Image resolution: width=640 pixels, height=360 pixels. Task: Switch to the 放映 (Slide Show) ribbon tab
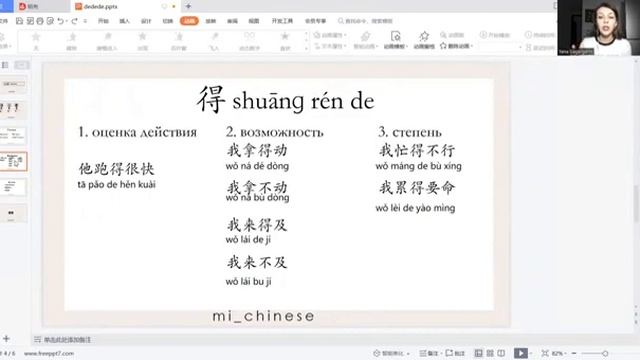(x=211, y=21)
